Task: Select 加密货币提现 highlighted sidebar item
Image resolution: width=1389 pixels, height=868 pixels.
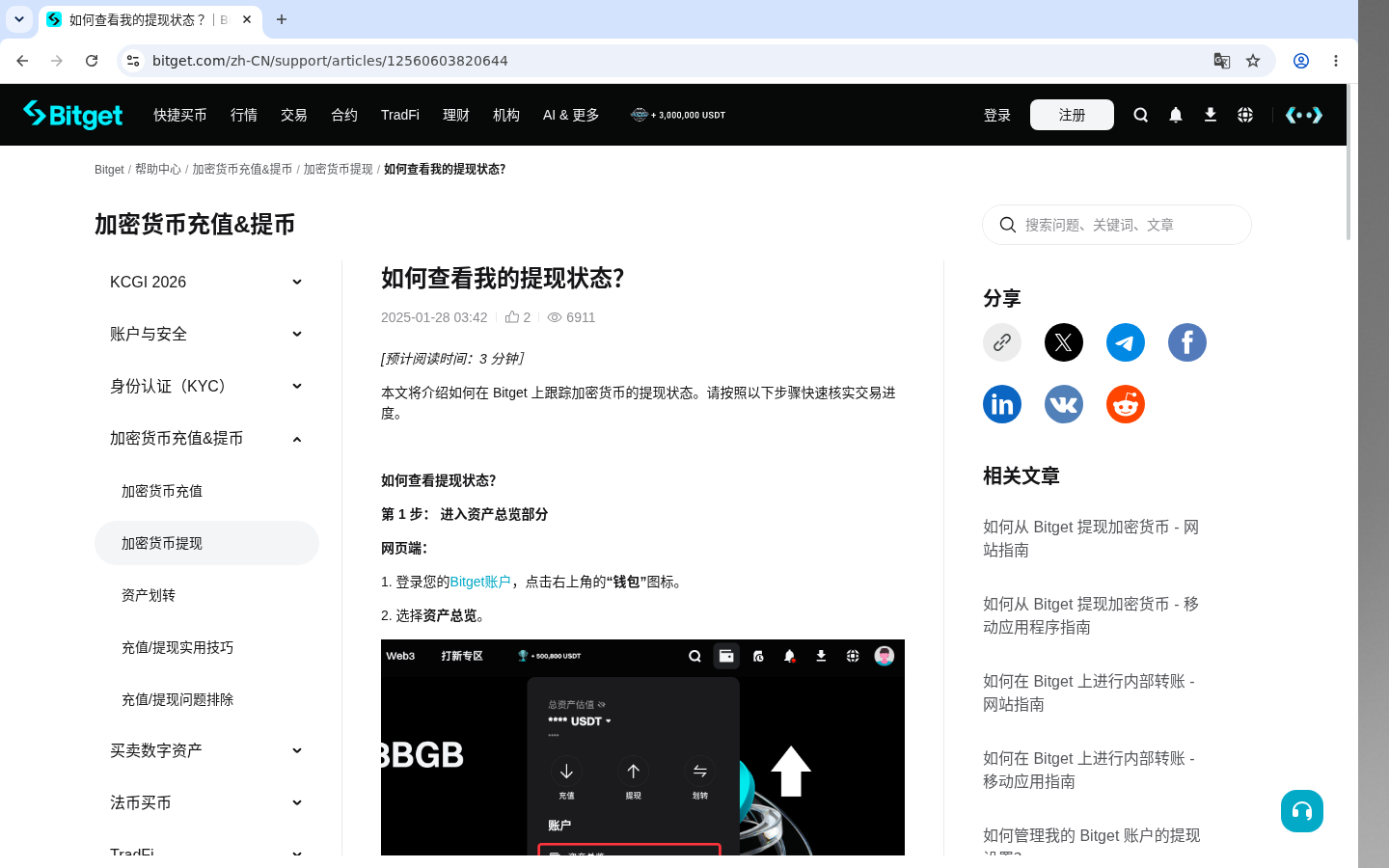Action: click(x=206, y=543)
